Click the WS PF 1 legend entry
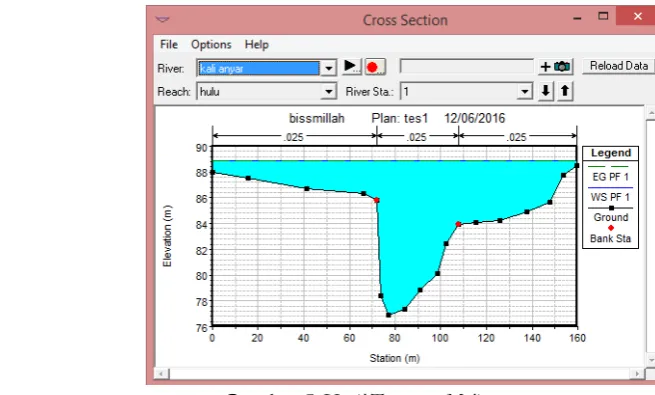 point(610,197)
